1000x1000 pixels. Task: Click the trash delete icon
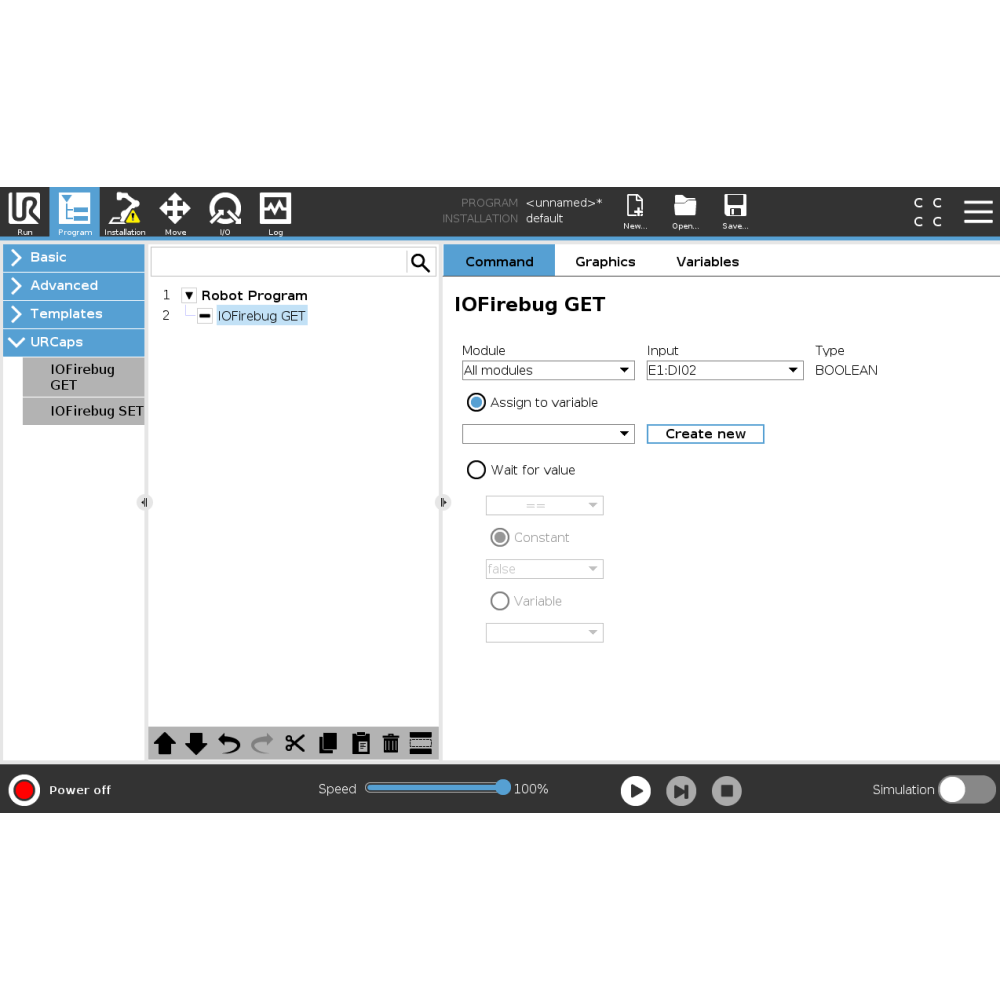pos(391,743)
